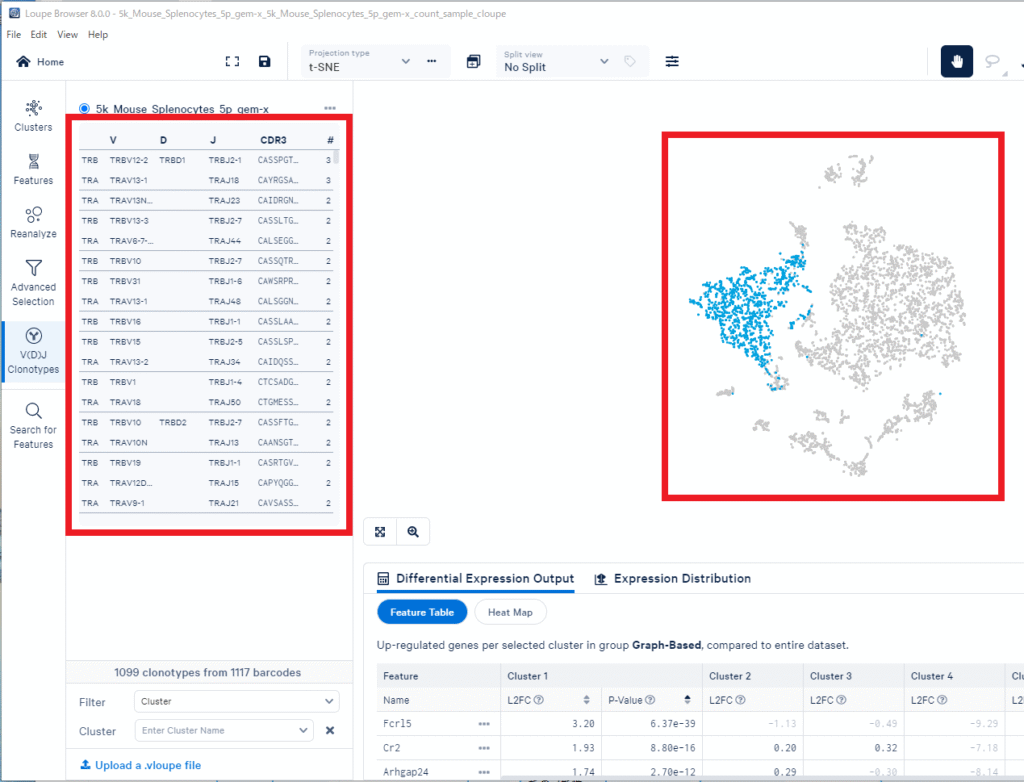This screenshot has width=1024, height=782.
Task: Switch to Heat Map view
Action: [x=510, y=612]
